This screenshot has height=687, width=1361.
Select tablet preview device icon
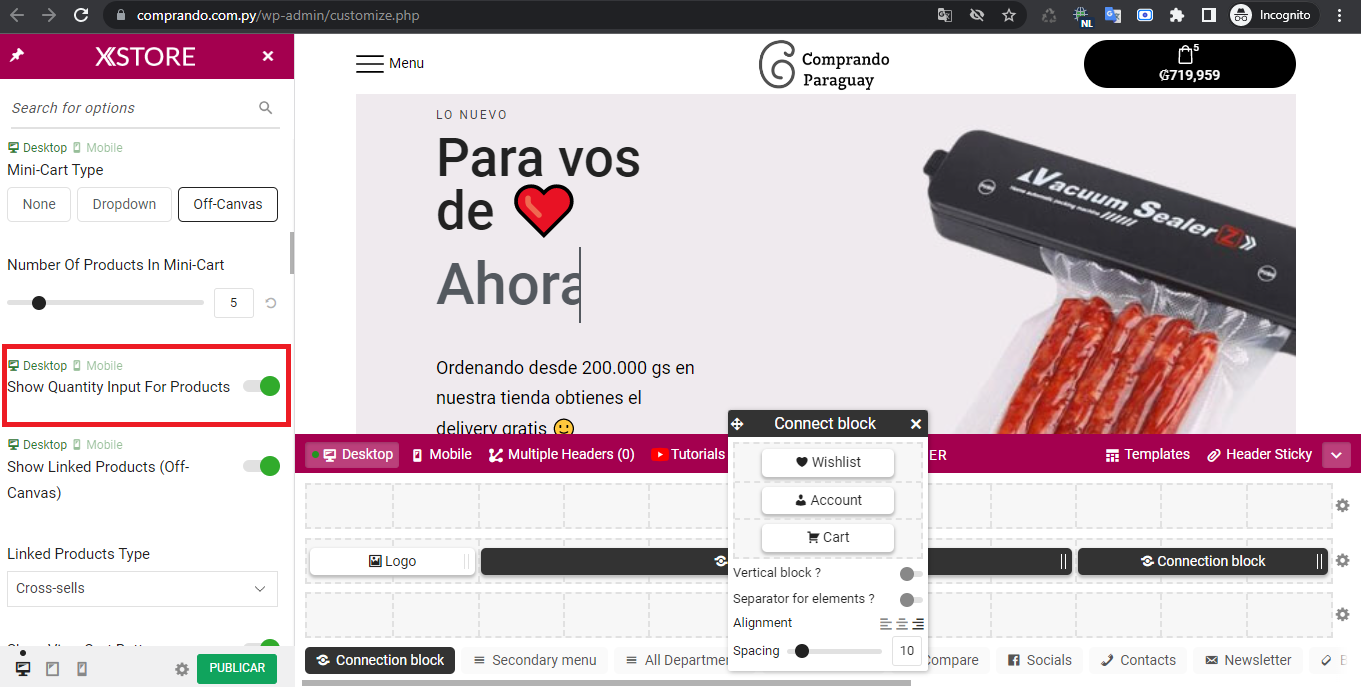[x=53, y=668]
